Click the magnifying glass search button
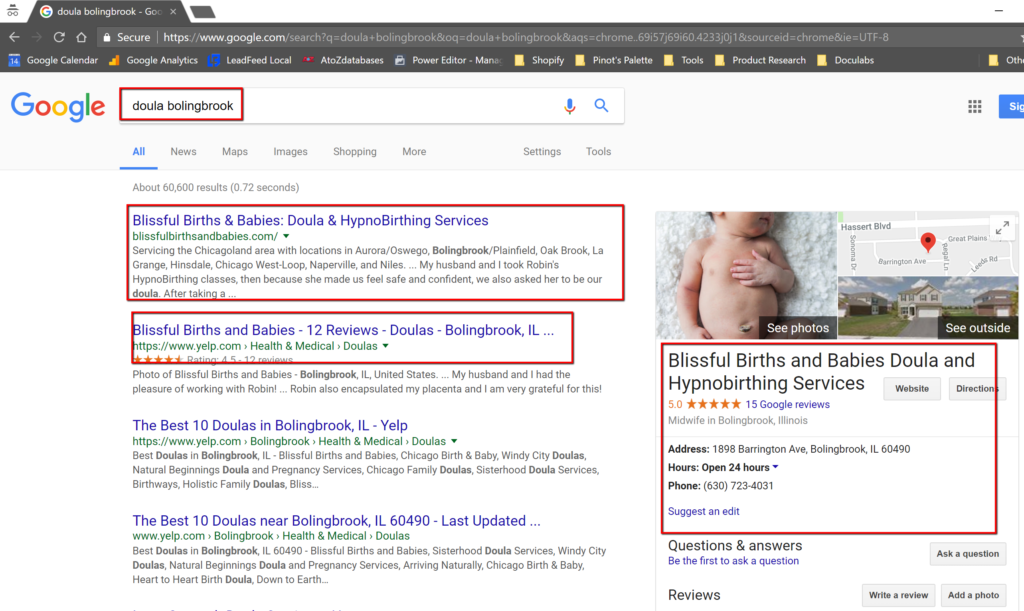 click(601, 105)
